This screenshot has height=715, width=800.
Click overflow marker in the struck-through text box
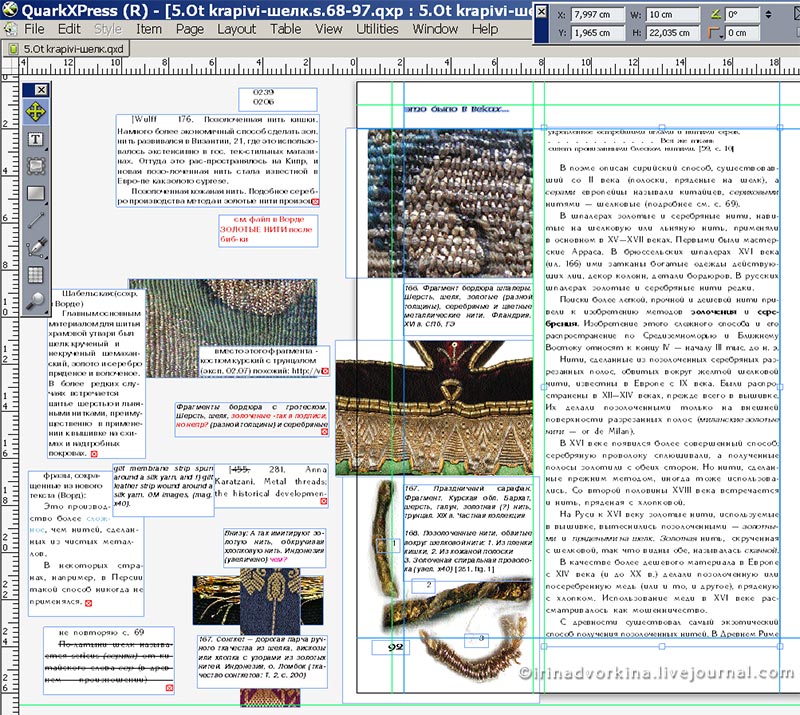tap(169, 688)
